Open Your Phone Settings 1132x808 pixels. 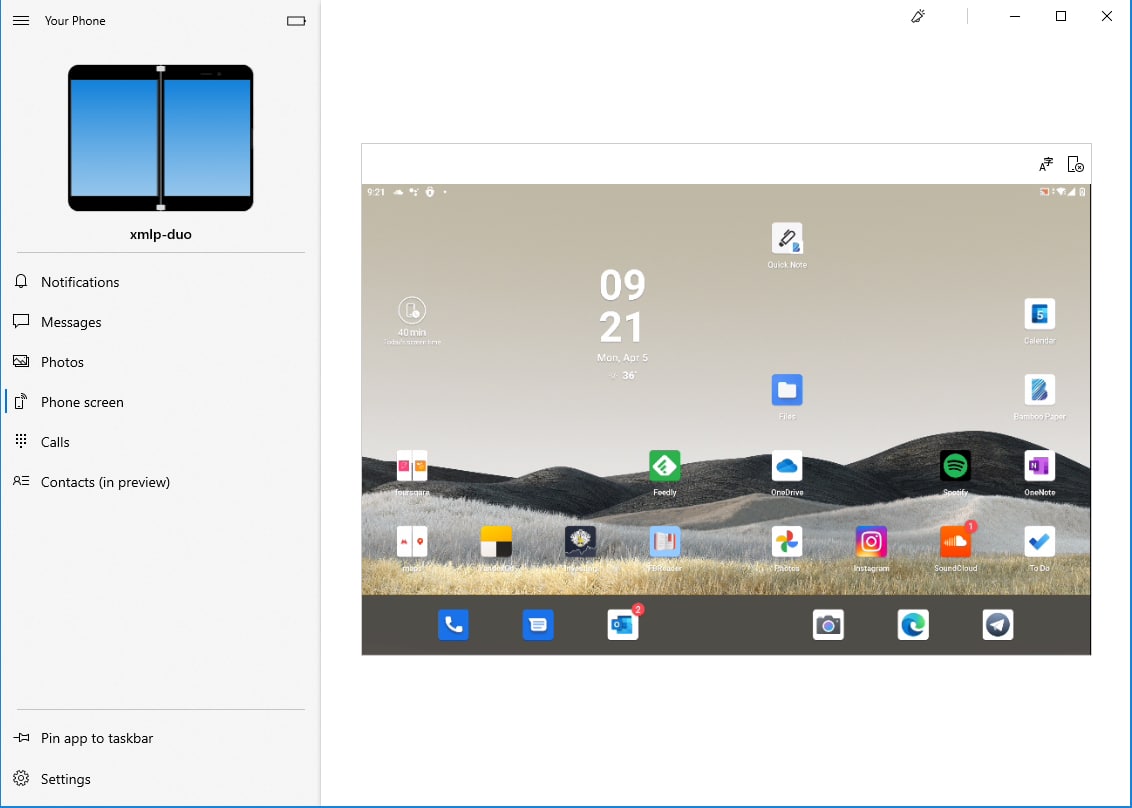160,779
